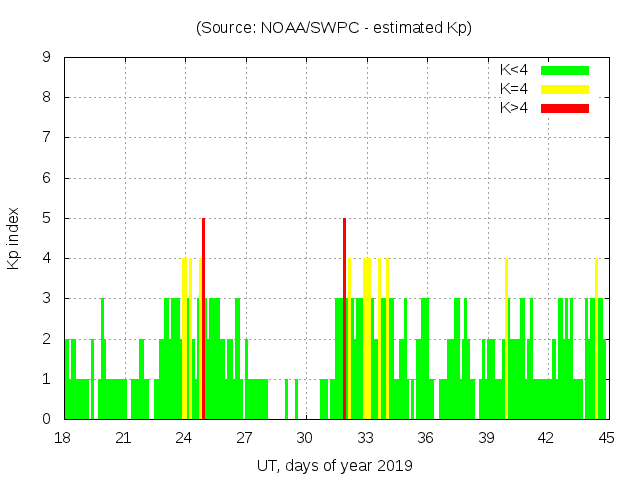Click the red K>4 legend swatch
640x480 pixels.
pyautogui.click(x=565, y=107)
